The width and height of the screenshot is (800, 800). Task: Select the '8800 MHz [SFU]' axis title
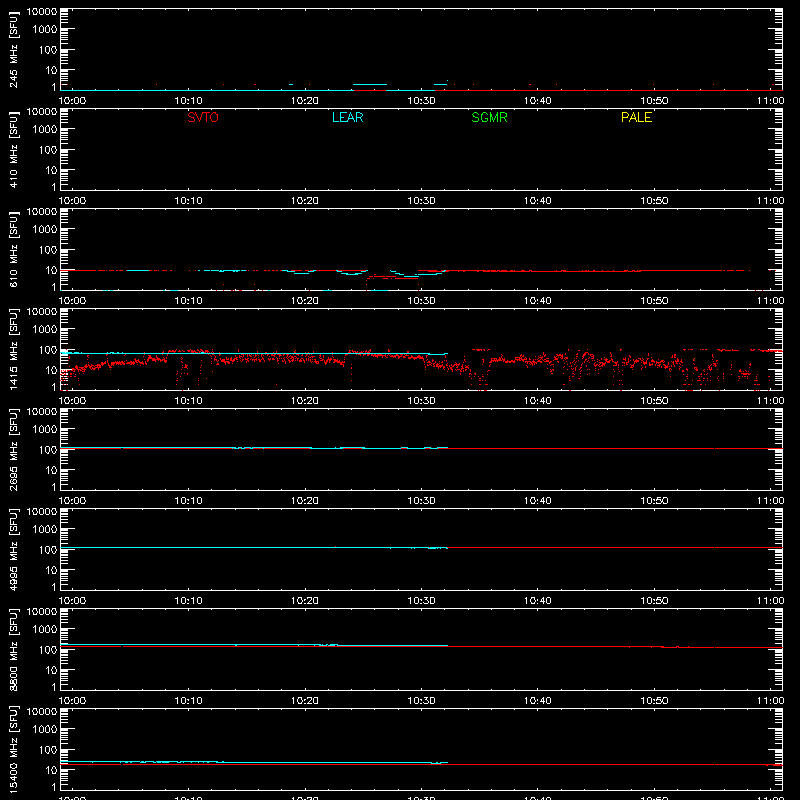tap(13, 650)
